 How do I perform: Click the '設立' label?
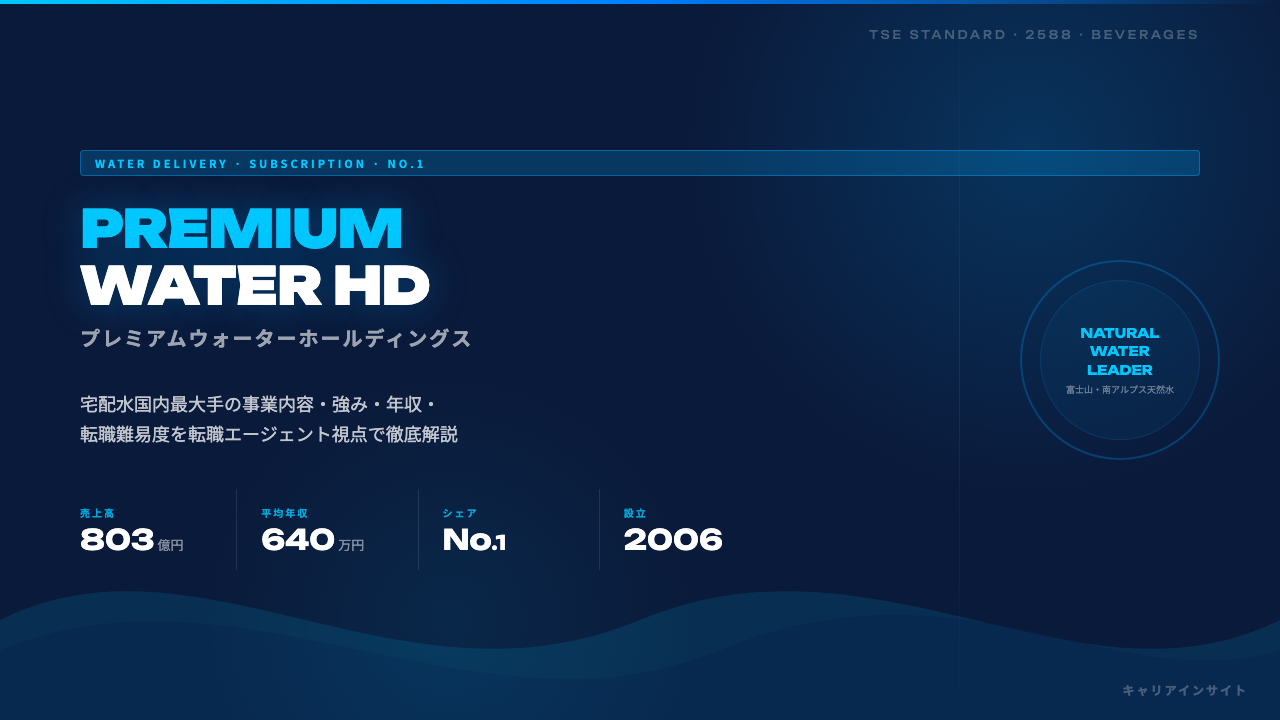635,513
